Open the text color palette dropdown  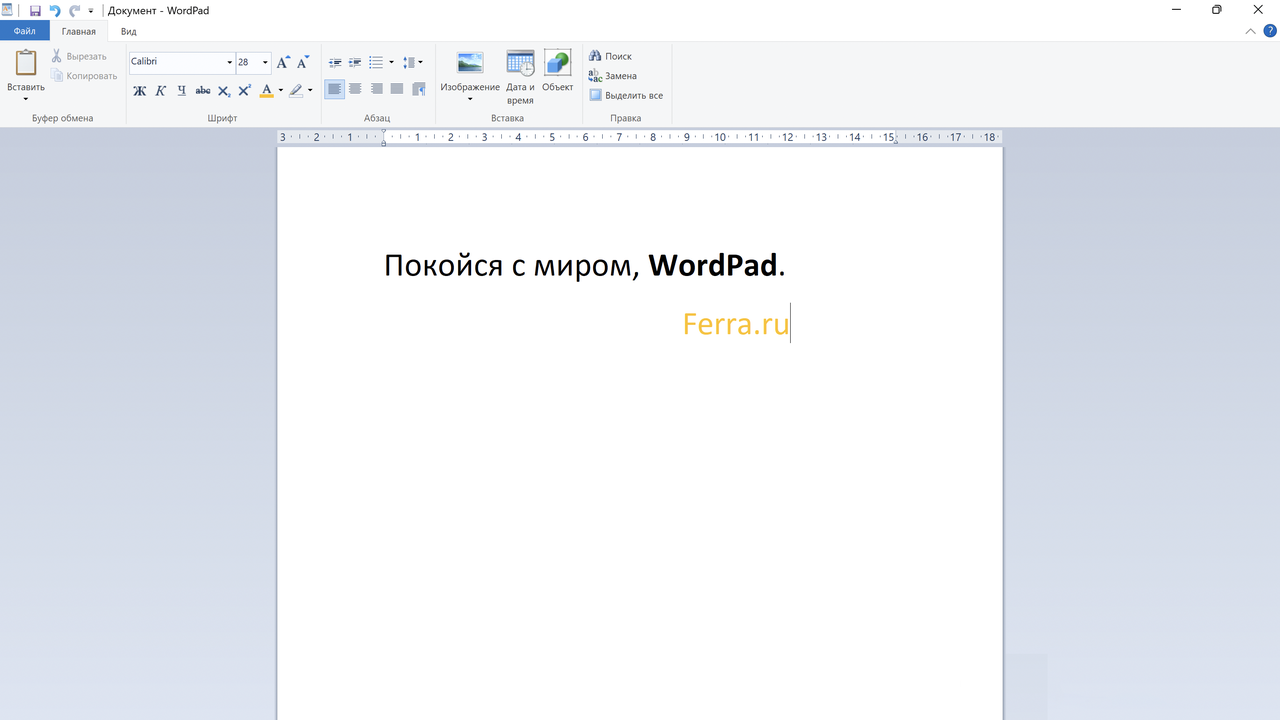click(281, 90)
